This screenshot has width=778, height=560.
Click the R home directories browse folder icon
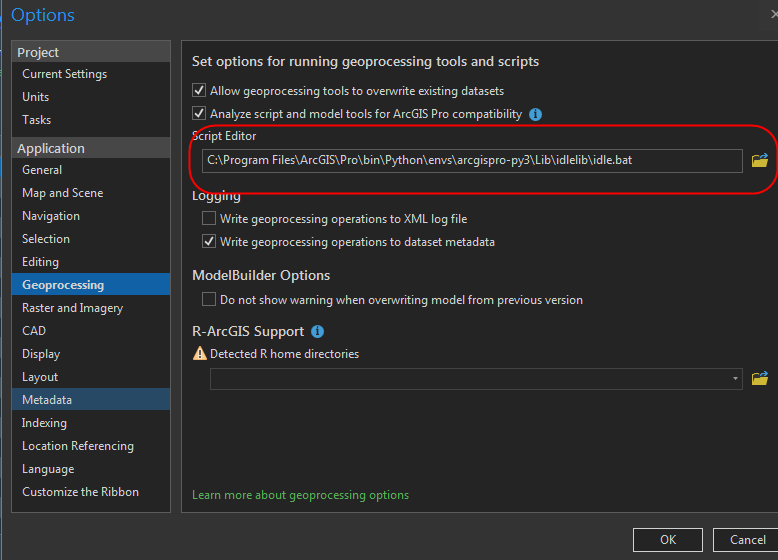(759, 378)
